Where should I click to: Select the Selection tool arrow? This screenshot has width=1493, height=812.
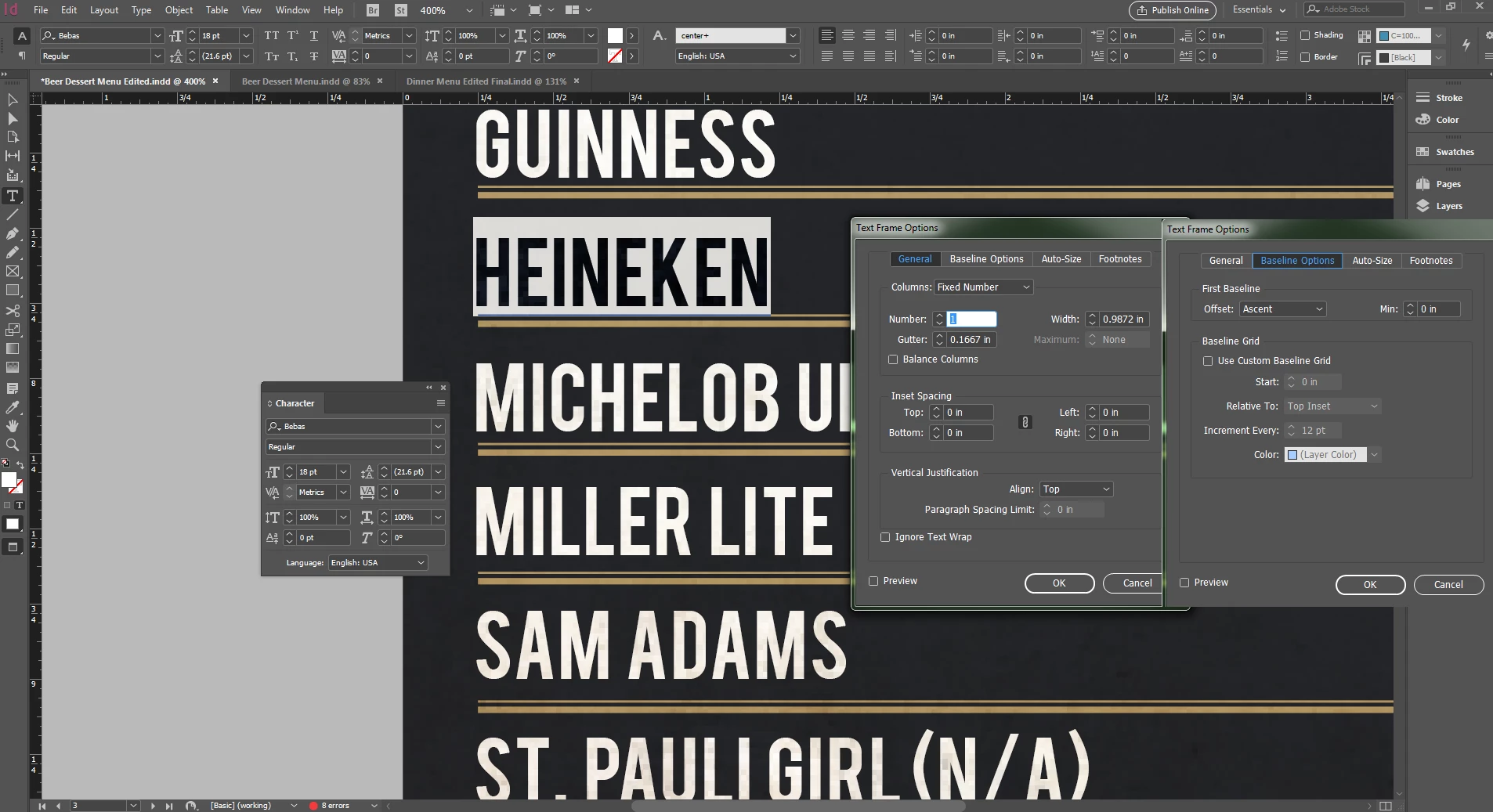pyautogui.click(x=13, y=99)
